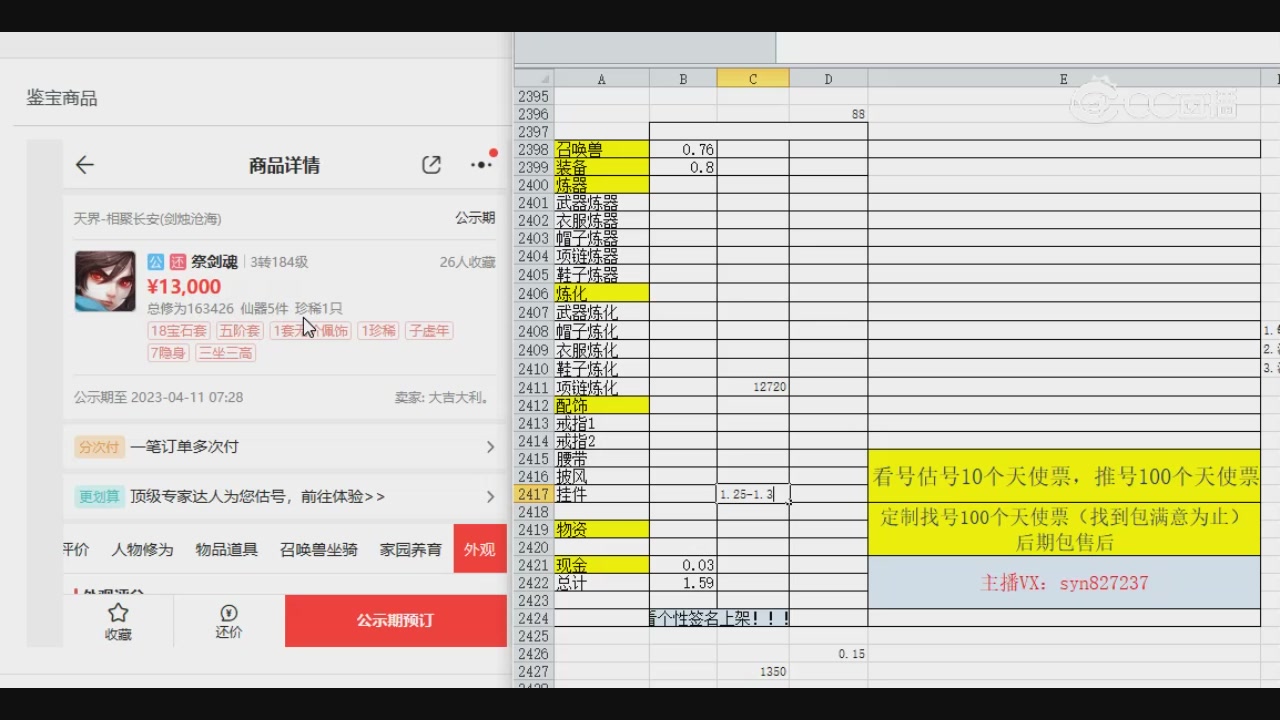Image resolution: width=1280 pixels, height=720 pixels.
Task: Select the yellow cell labeled 炼化
Action: (x=602, y=294)
